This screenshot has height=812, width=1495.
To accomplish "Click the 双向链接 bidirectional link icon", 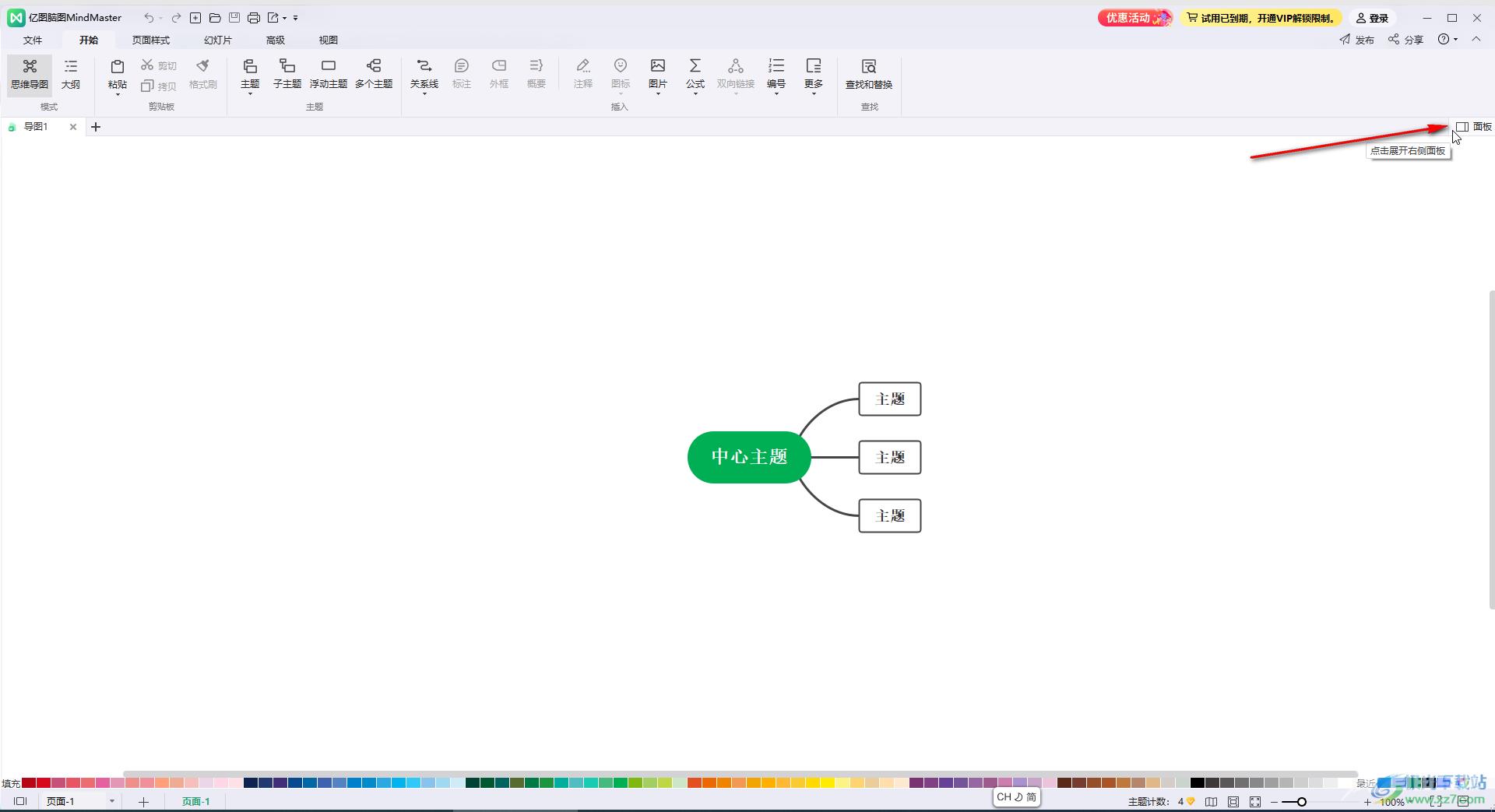I will coord(736,66).
